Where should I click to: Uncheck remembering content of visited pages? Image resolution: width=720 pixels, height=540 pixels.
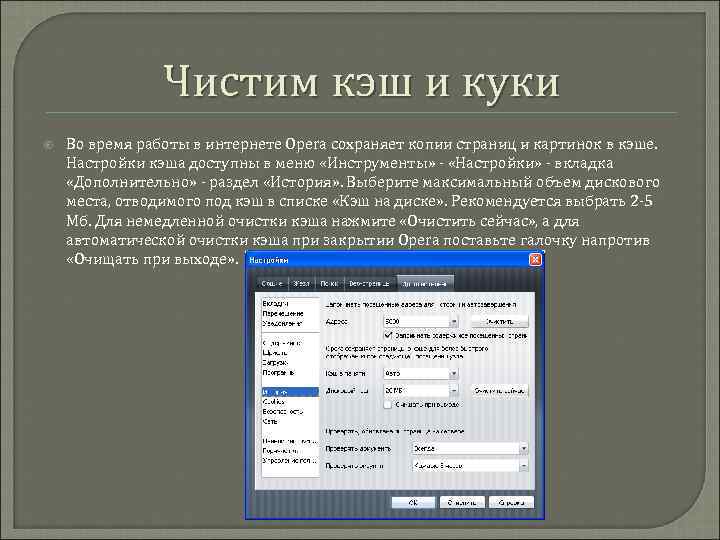(388, 335)
